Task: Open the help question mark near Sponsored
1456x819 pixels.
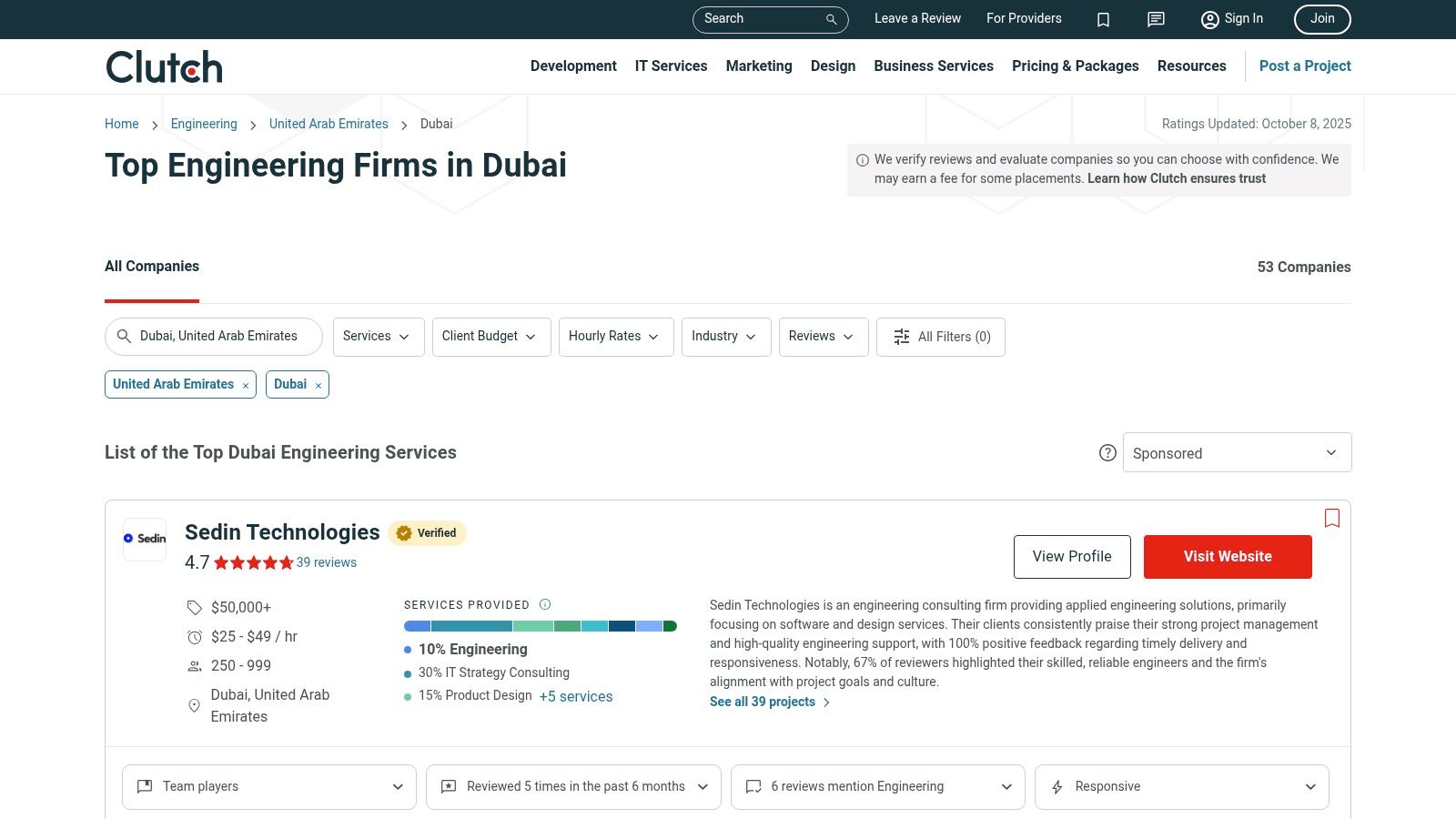Action: point(1107,452)
